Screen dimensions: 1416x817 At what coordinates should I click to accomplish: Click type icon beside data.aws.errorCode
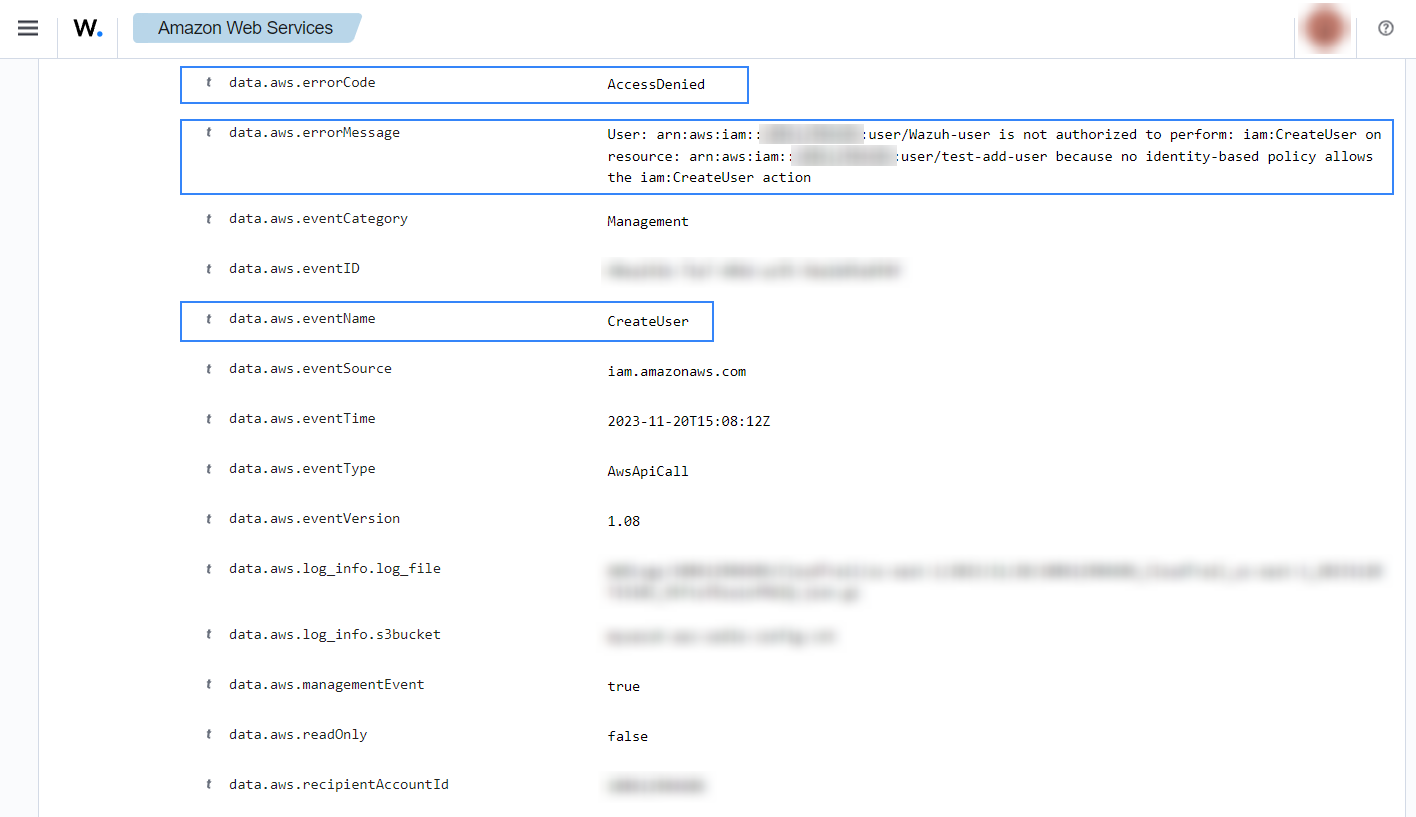click(208, 83)
